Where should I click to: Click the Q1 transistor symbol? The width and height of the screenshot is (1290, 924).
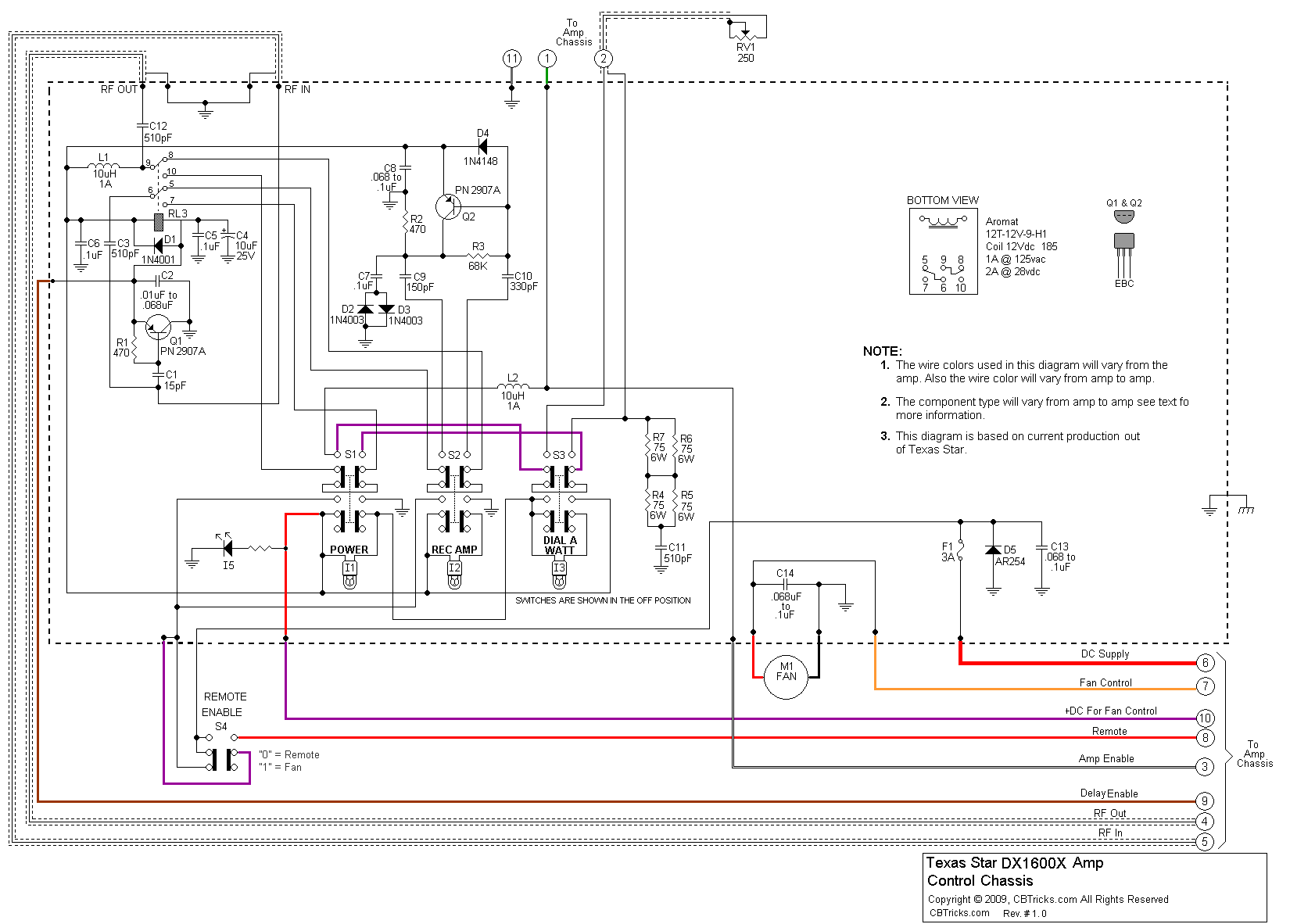(158, 328)
